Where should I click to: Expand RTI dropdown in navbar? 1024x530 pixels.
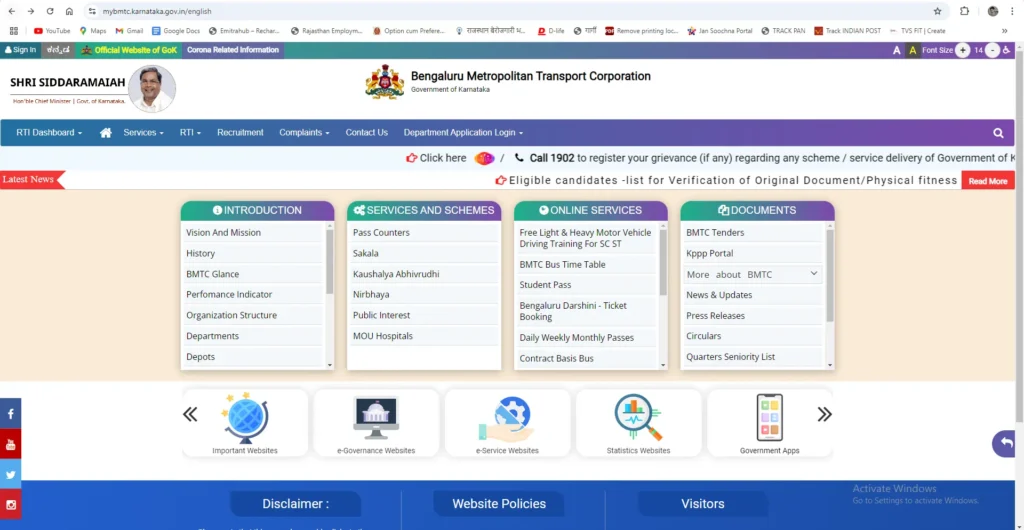pos(190,132)
